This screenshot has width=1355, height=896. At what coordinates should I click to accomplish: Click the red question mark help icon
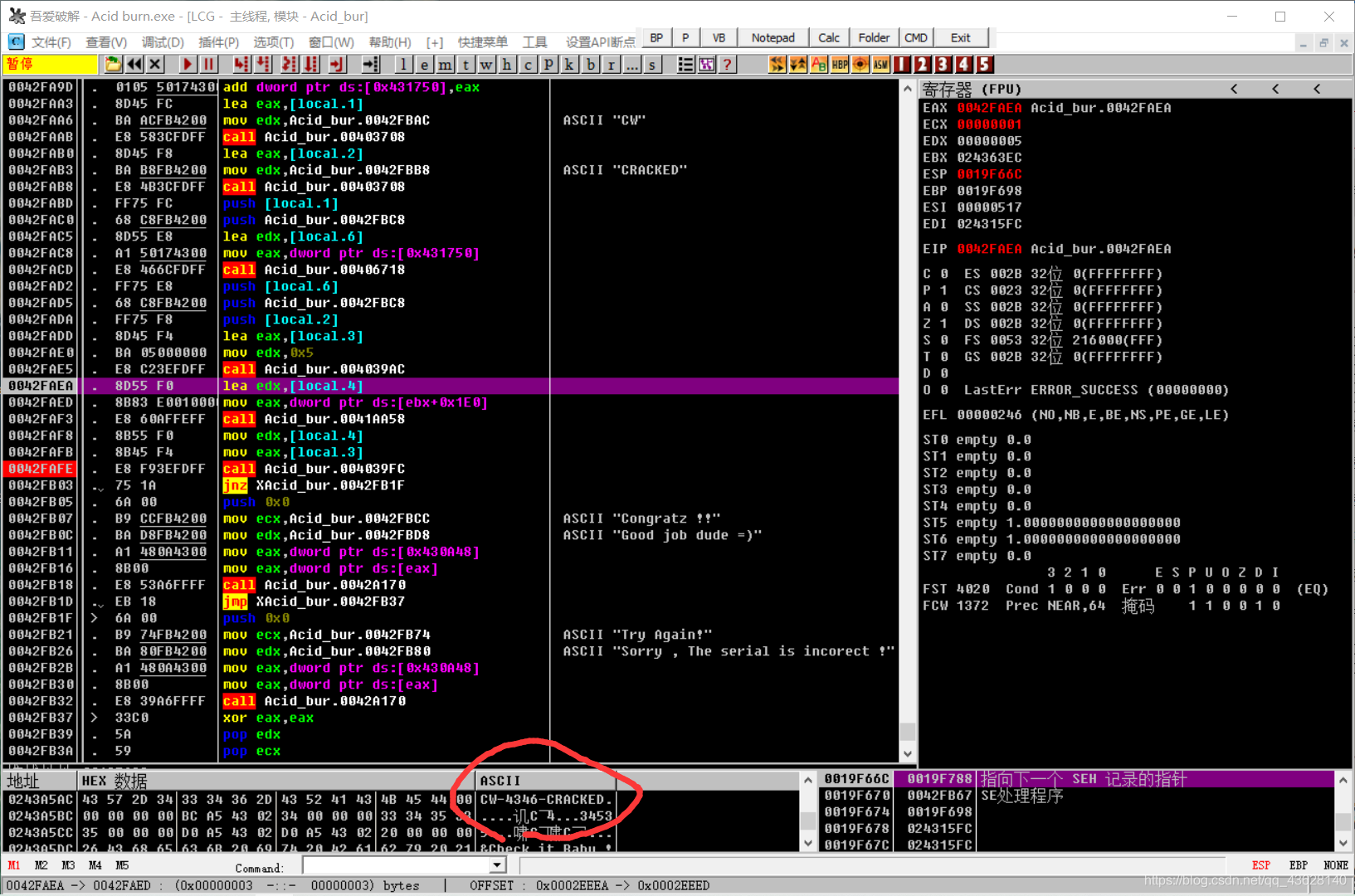pos(727,64)
